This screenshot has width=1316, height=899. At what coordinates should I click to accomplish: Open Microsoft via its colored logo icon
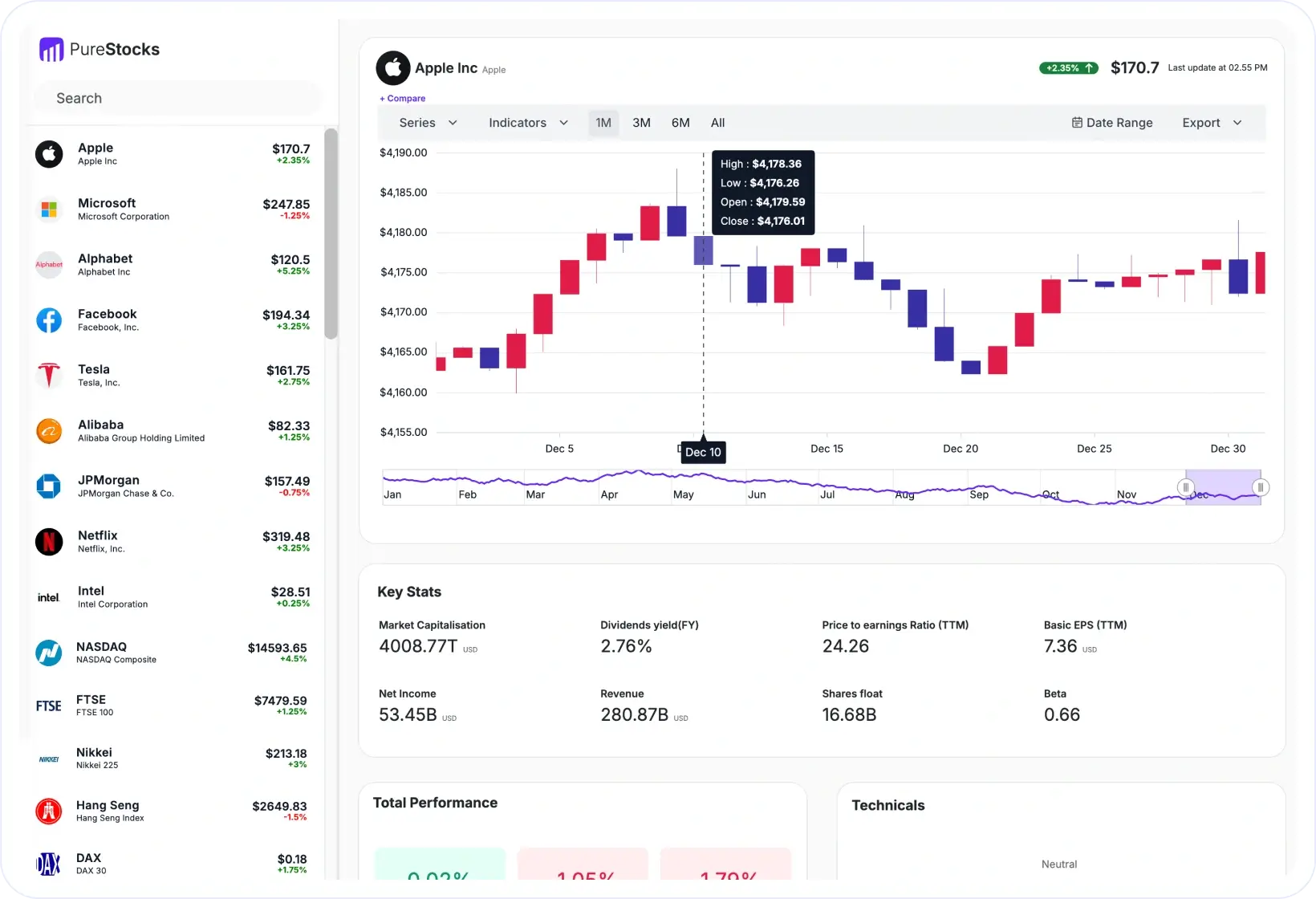point(49,209)
